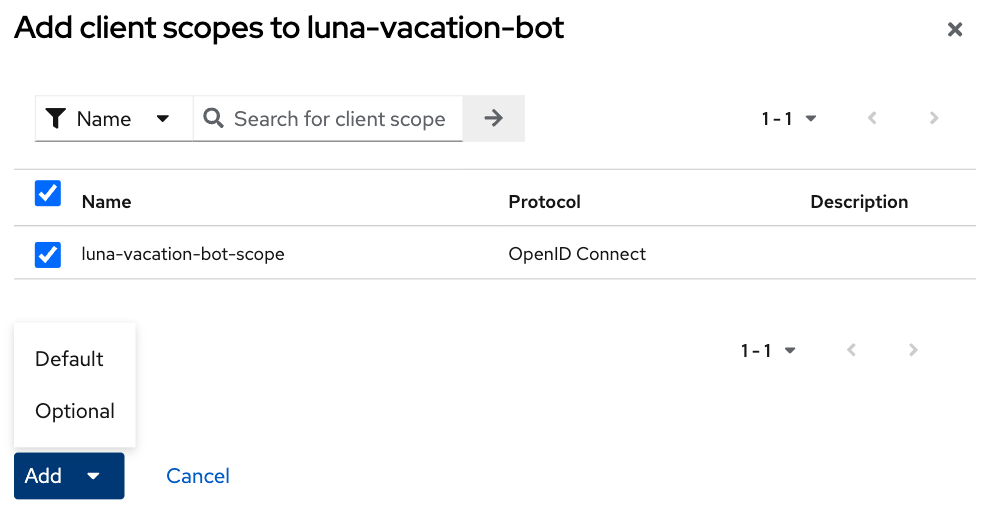Click the filter funnel icon

pyautogui.click(x=56, y=118)
